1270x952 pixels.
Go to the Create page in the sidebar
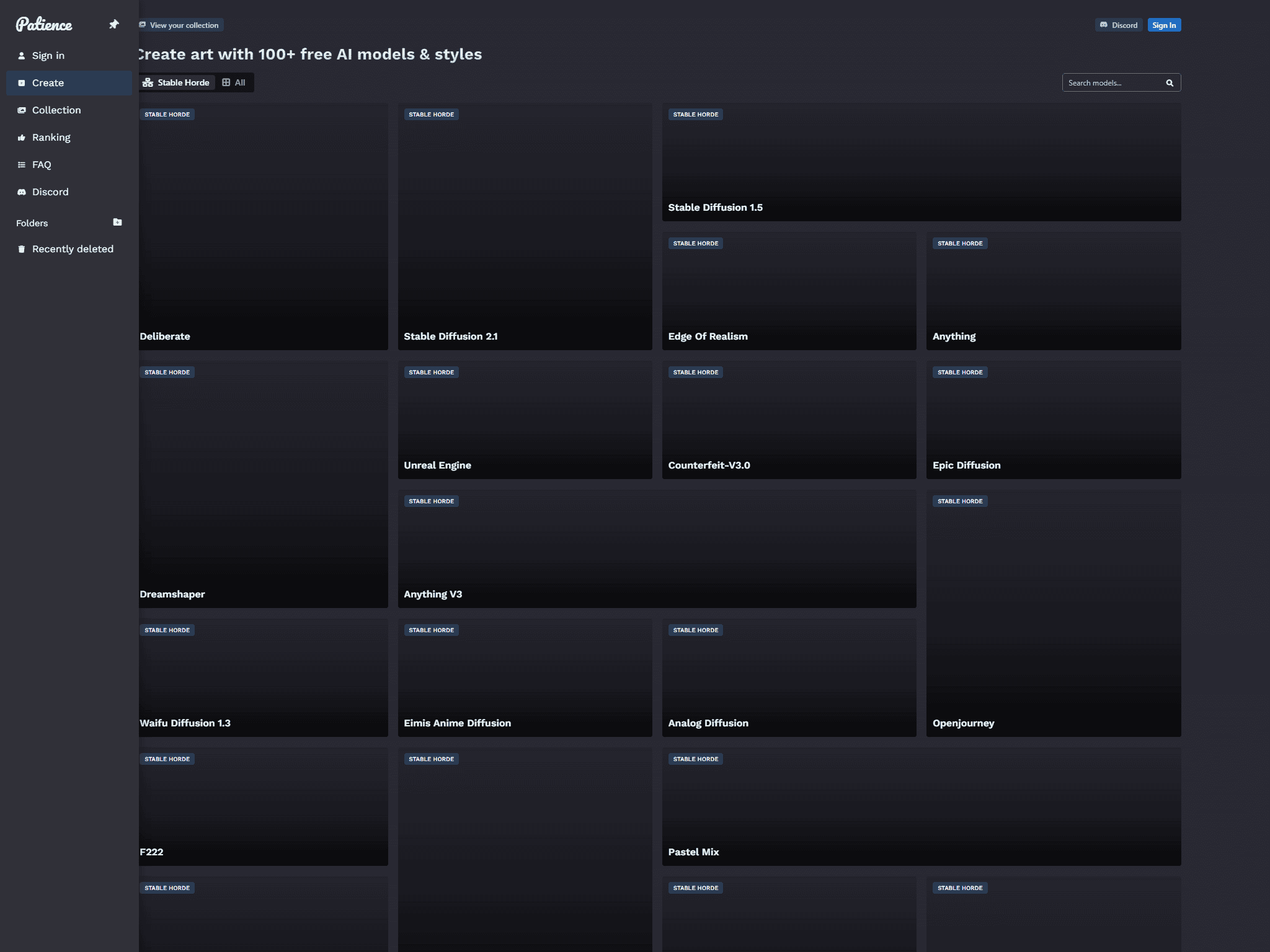(69, 83)
